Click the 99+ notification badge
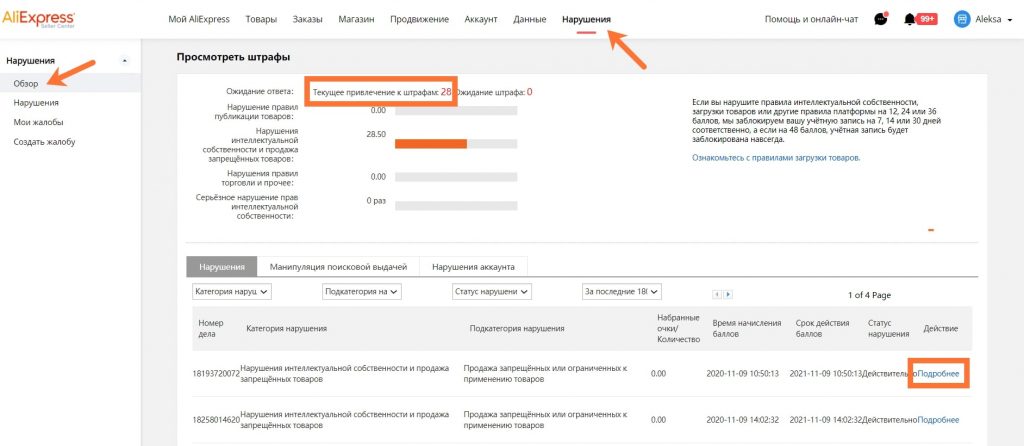Screen dimensions: 1024x446 click(x=927, y=19)
